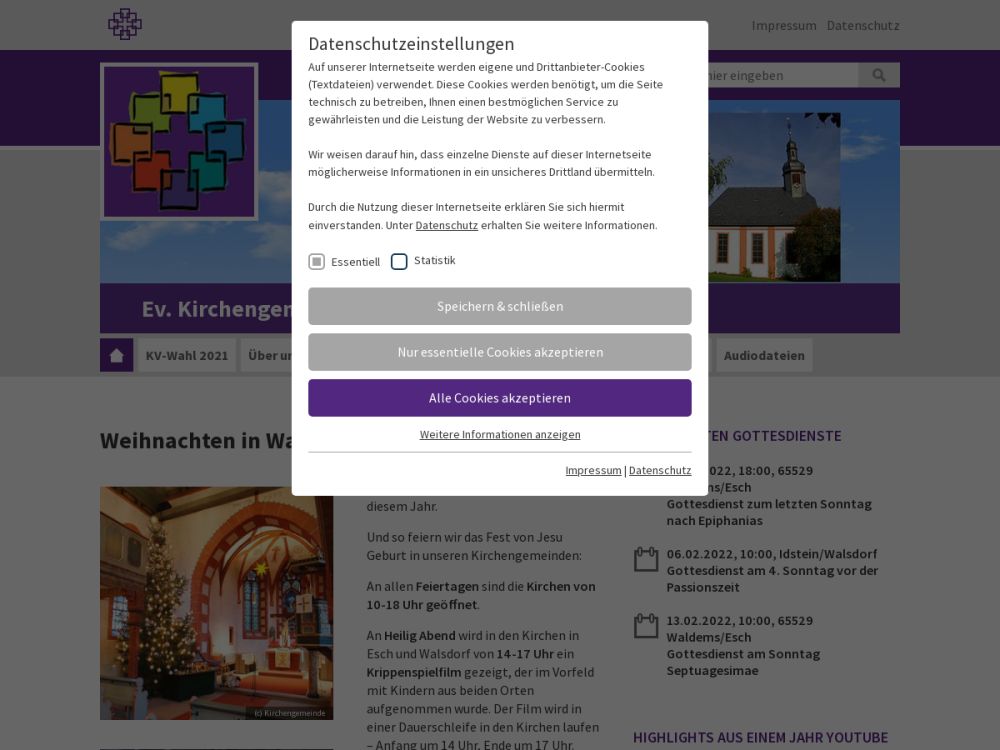This screenshot has height=750, width=1000.
Task: Accept only essential cookies
Action: tap(500, 352)
